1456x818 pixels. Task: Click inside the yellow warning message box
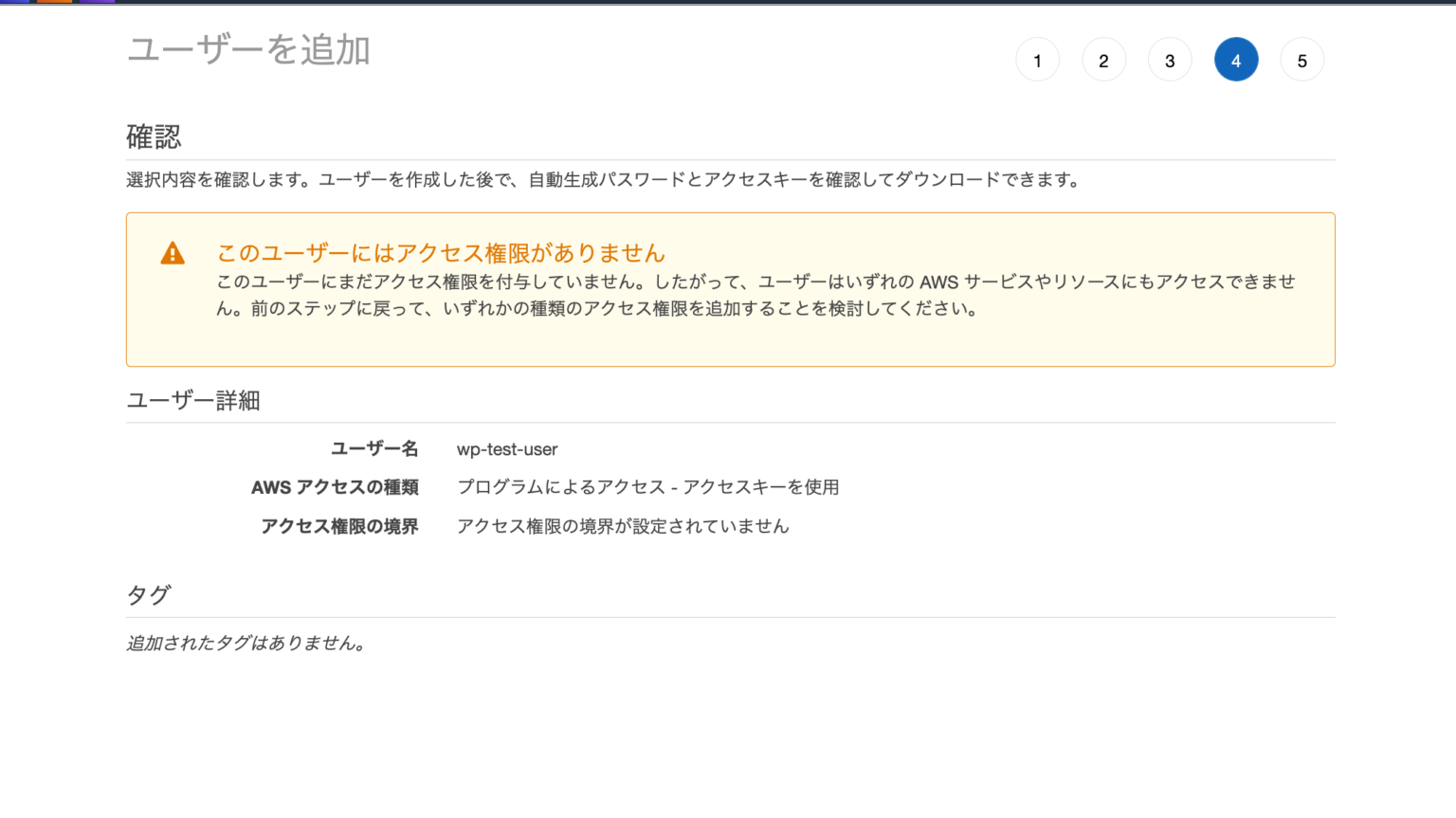coord(730,289)
